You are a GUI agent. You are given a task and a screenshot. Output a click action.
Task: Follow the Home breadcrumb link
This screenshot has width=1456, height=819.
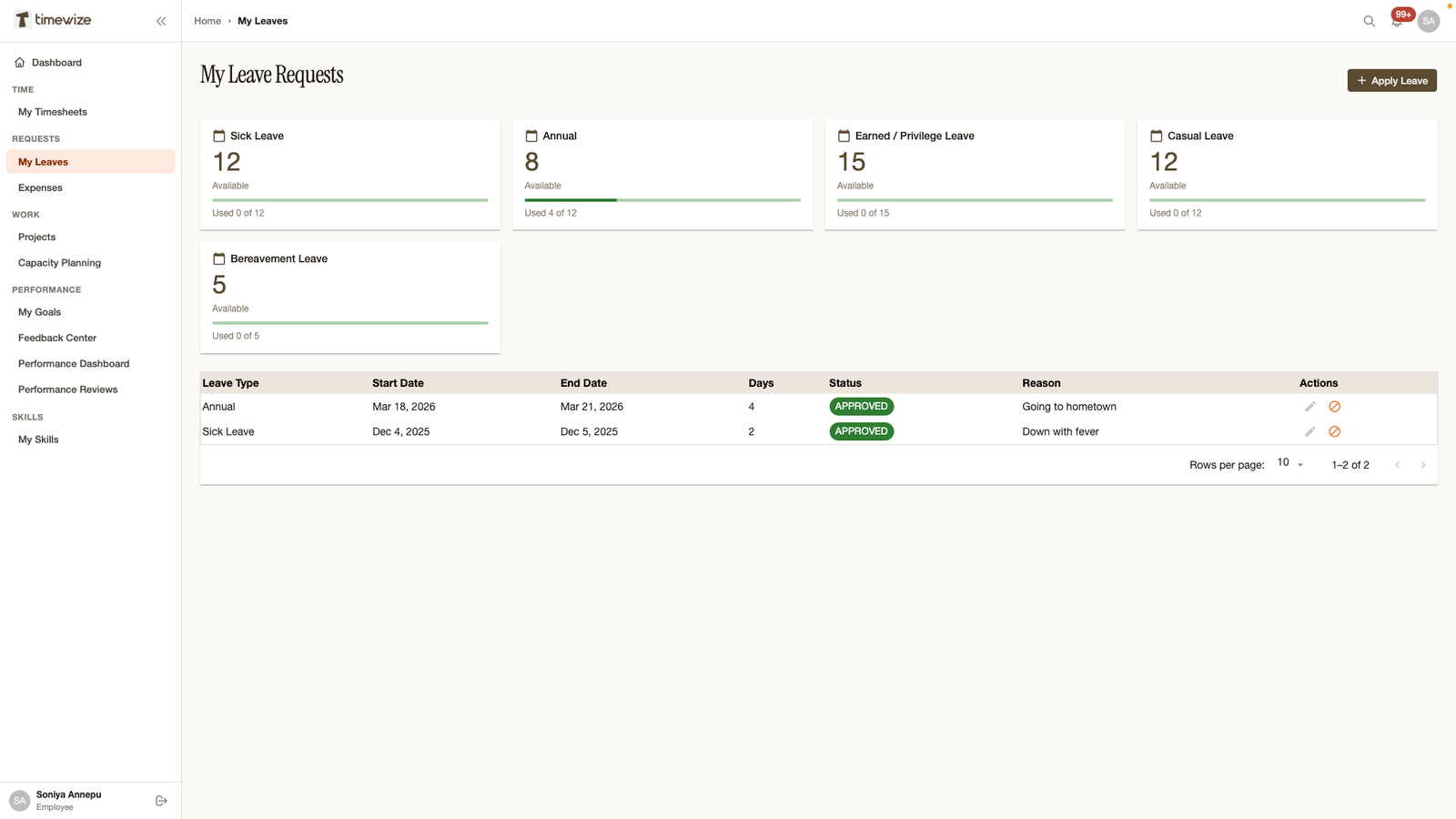click(207, 21)
